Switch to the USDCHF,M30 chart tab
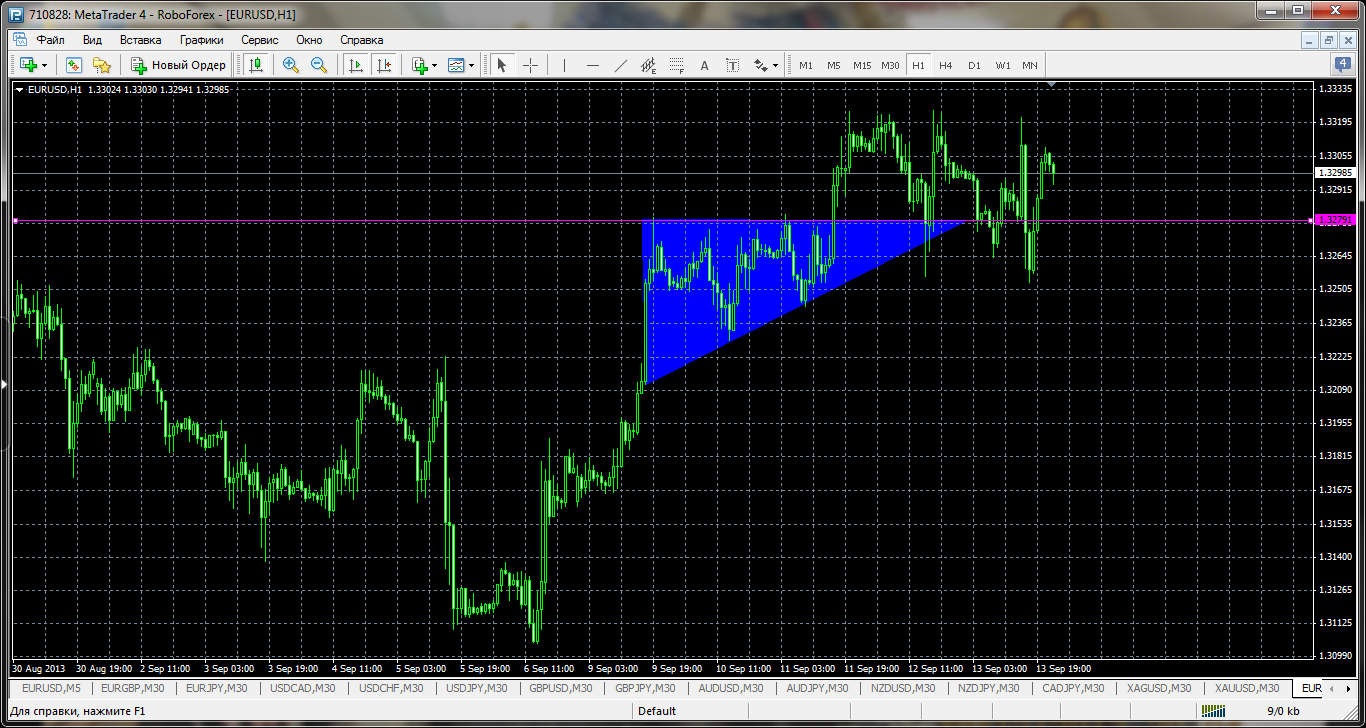Viewport: 1366px width, 728px height. click(x=390, y=688)
